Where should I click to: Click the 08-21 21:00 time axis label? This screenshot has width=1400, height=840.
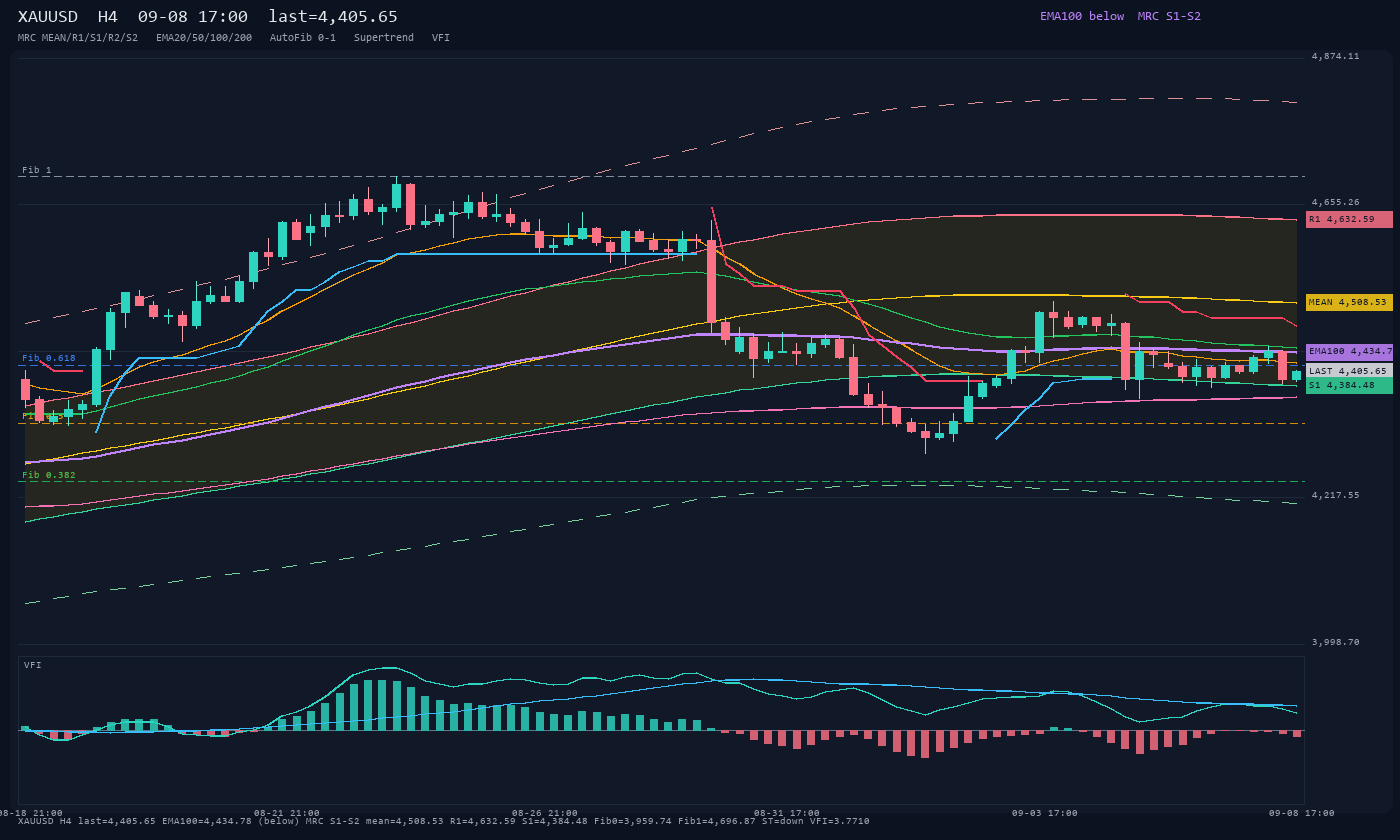(287, 813)
